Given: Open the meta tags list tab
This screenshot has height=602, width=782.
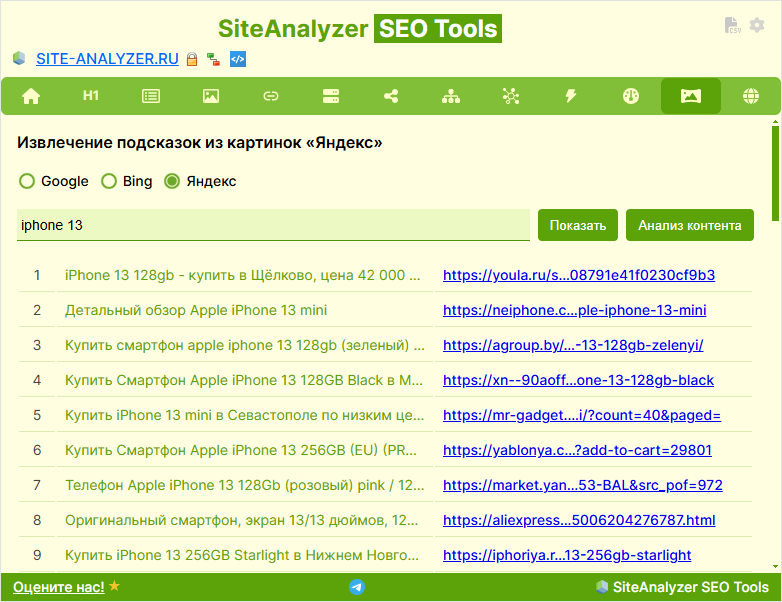Looking at the screenshot, I should (x=151, y=96).
